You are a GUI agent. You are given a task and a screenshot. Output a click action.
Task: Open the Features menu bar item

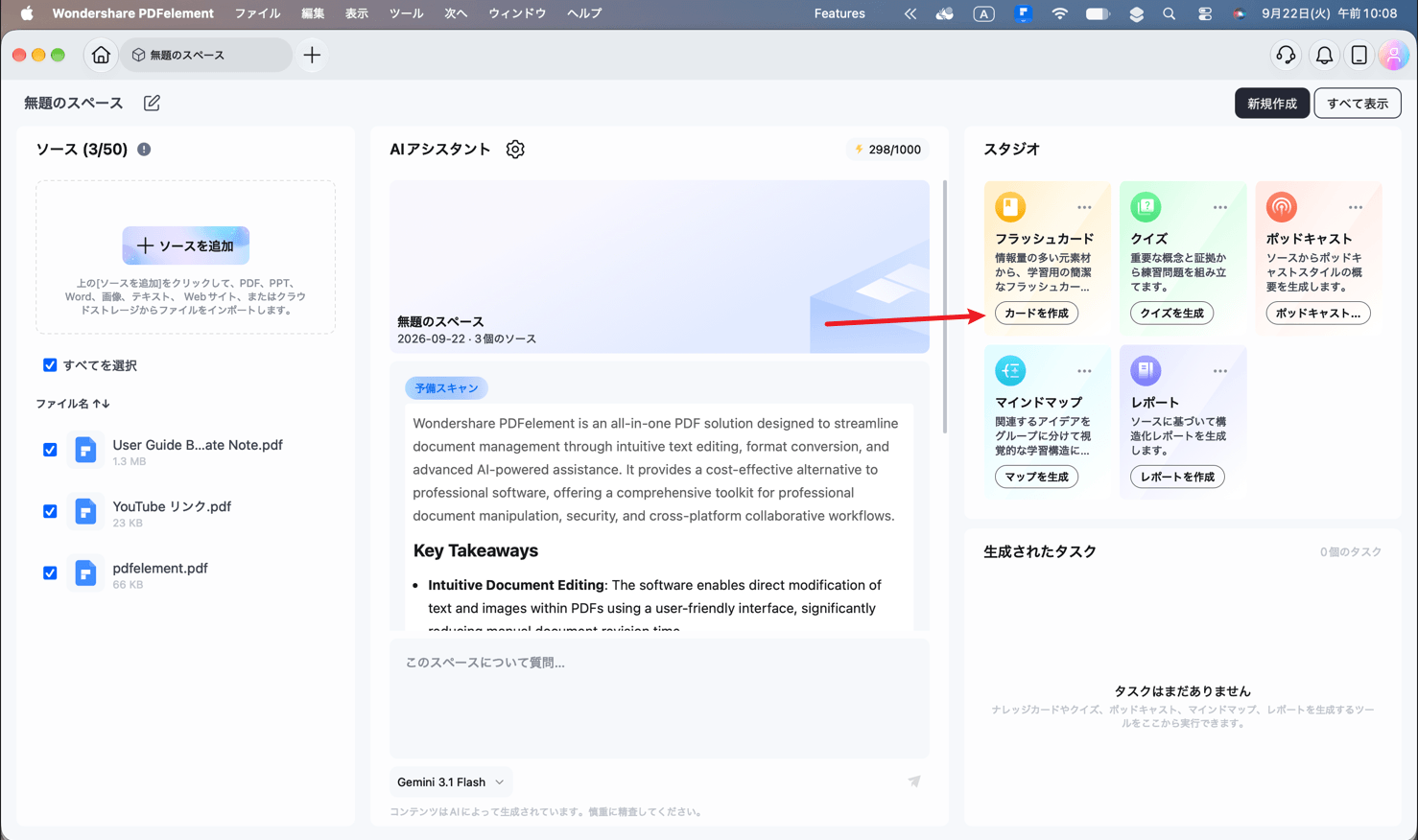(839, 13)
